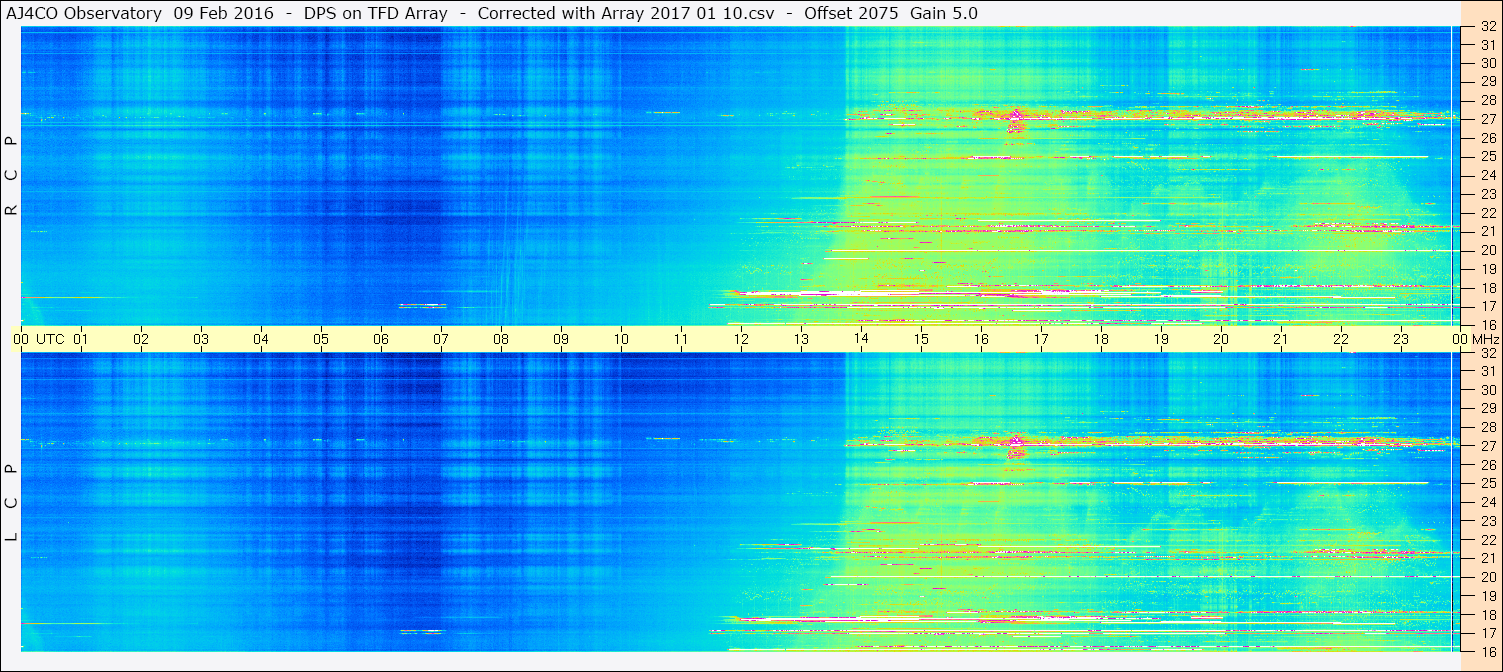
Task: Click the 14 hour tick on the UTC axis
Action: point(861,339)
